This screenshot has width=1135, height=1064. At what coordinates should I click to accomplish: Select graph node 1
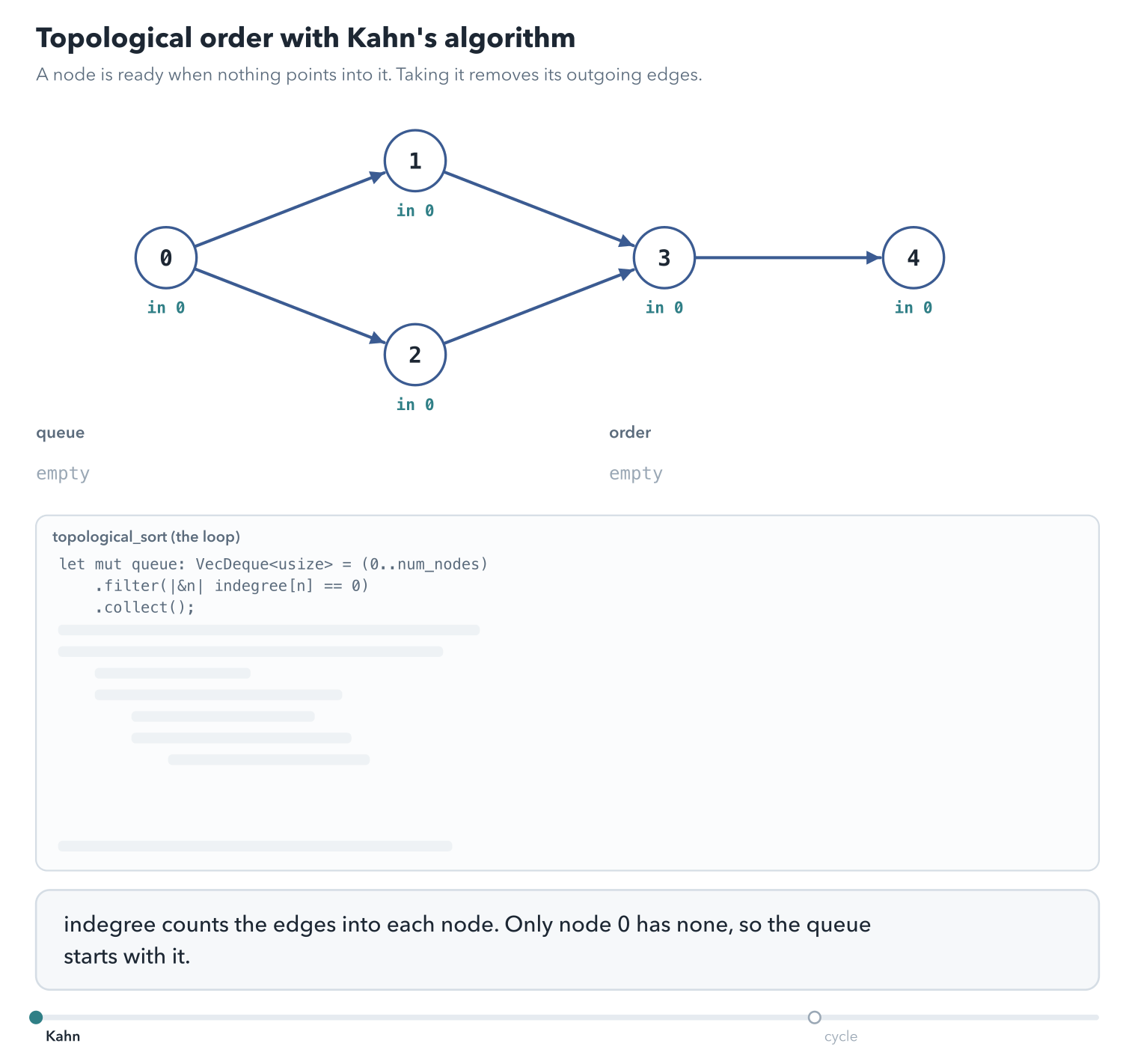415,161
